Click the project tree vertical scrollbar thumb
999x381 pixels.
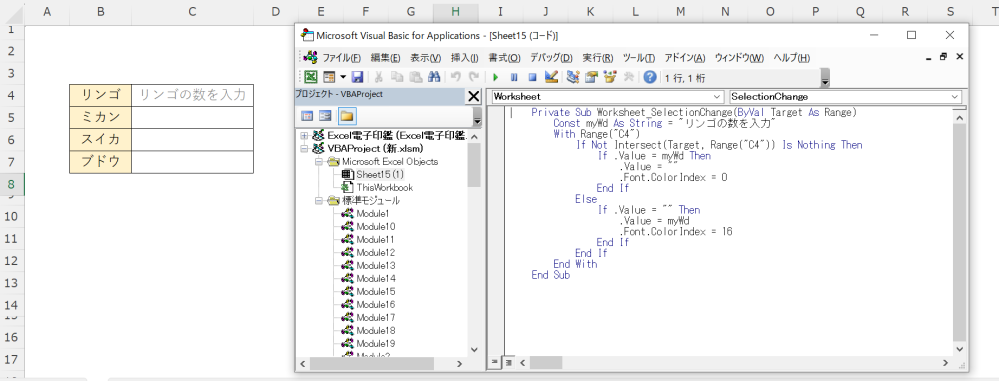point(474,165)
